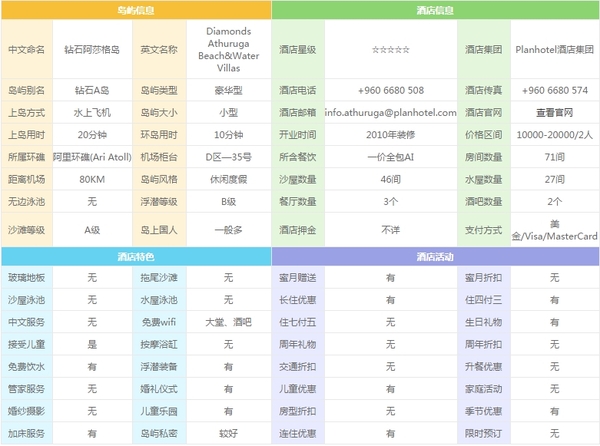
Task: Click the 大堂、酒吧 wifi value
Action: pos(228,322)
